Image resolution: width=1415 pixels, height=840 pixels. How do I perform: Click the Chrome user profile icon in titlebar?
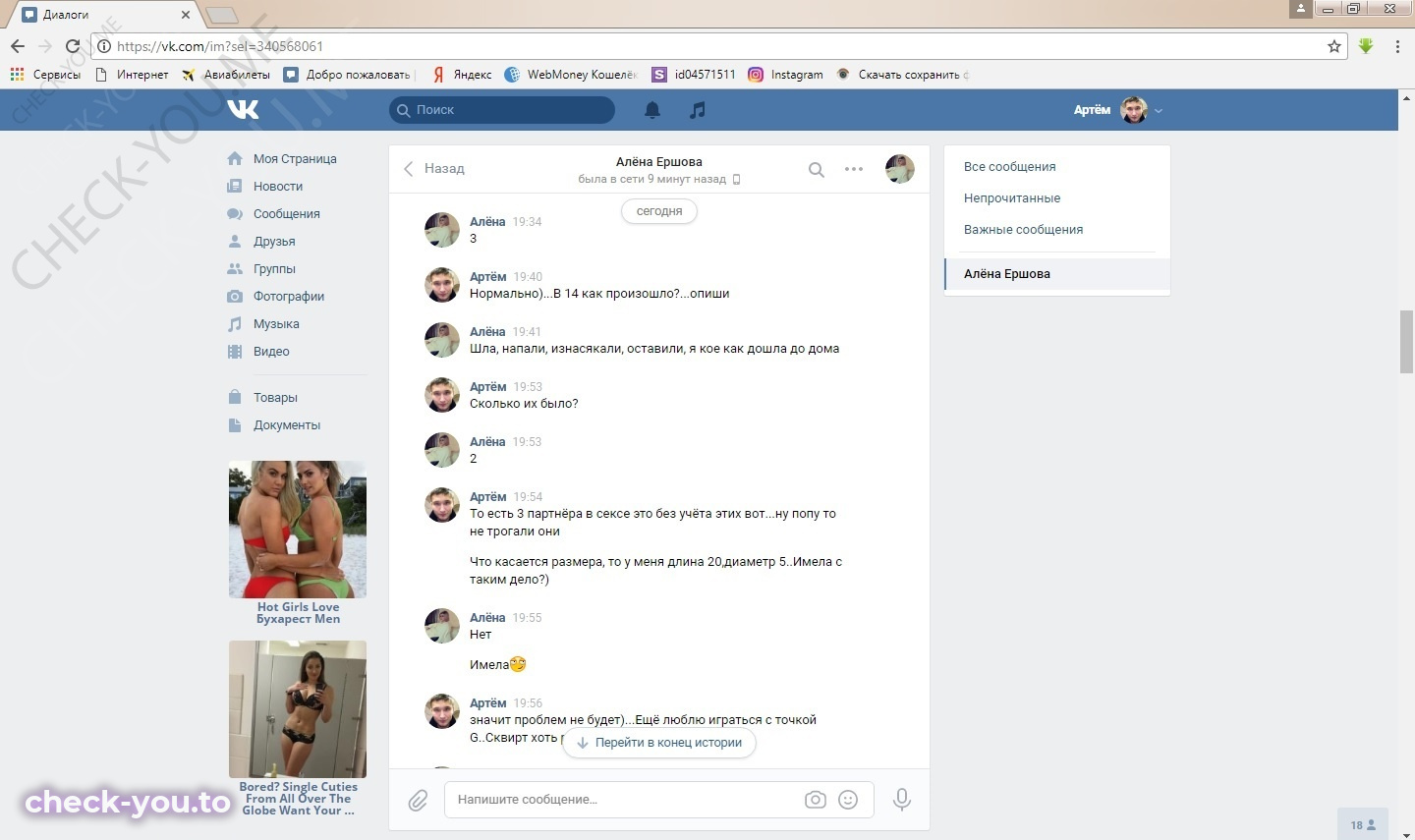[x=1301, y=9]
